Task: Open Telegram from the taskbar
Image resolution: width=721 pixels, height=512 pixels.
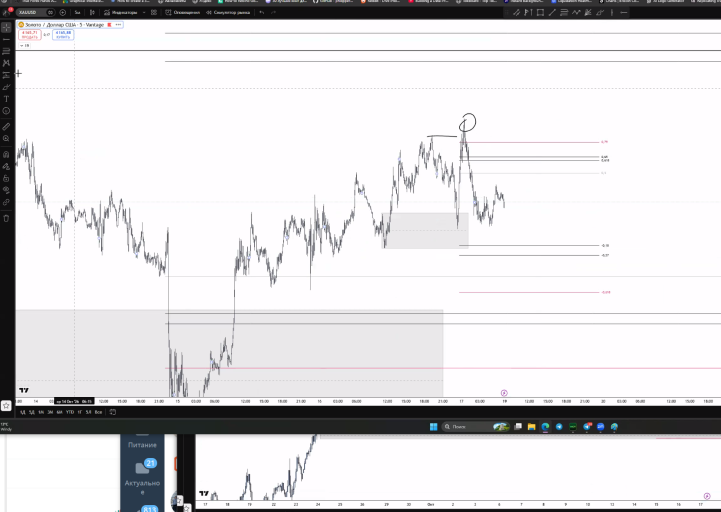Action: coord(559,427)
